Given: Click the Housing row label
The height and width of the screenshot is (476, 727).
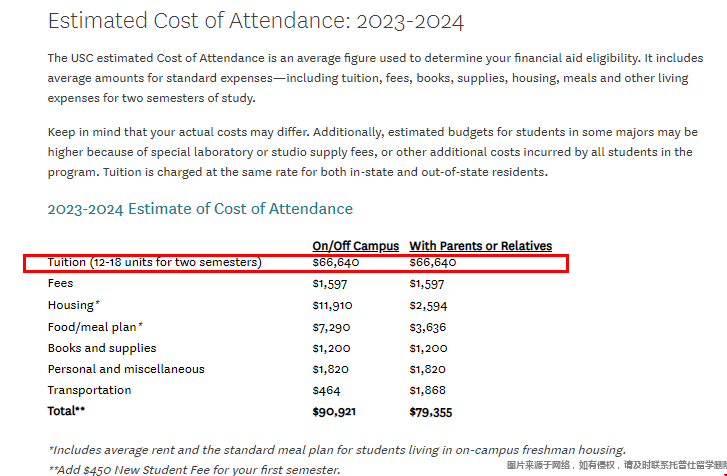Looking at the screenshot, I should (x=74, y=305).
